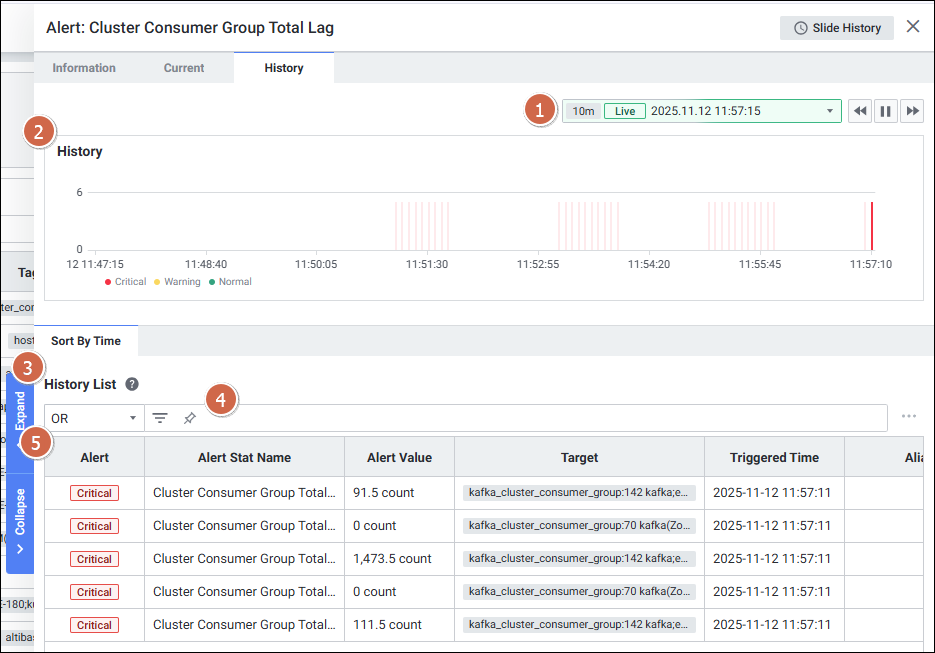Image resolution: width=935 pixels, height=653 pixels.
Task: Pause the live time update
Action: click(x=886, y=111)
